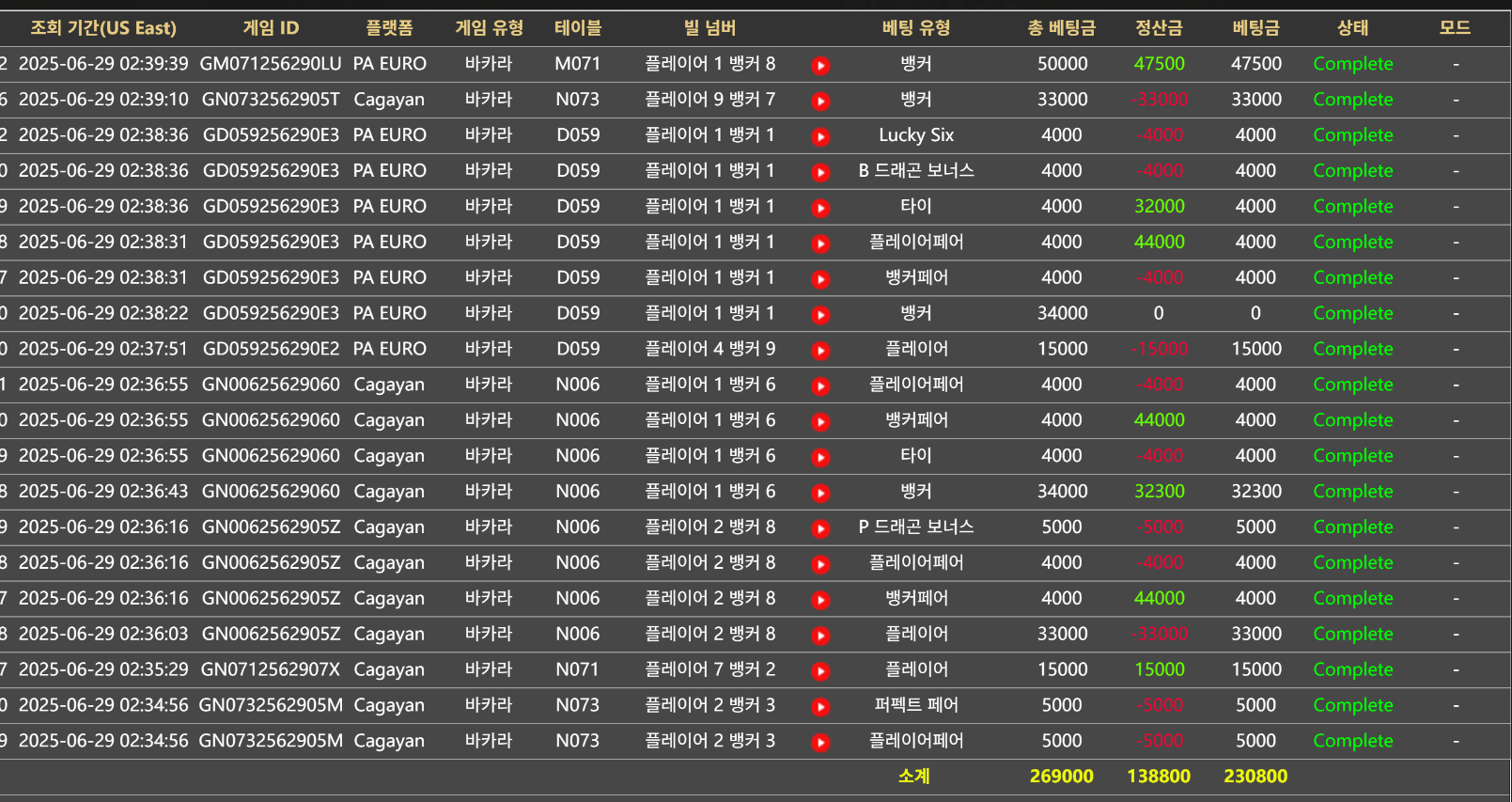This screenshot has width=1512, height=802.
Task: Click subtotal settlement 138800
Action: click(x=1159, y=777)
